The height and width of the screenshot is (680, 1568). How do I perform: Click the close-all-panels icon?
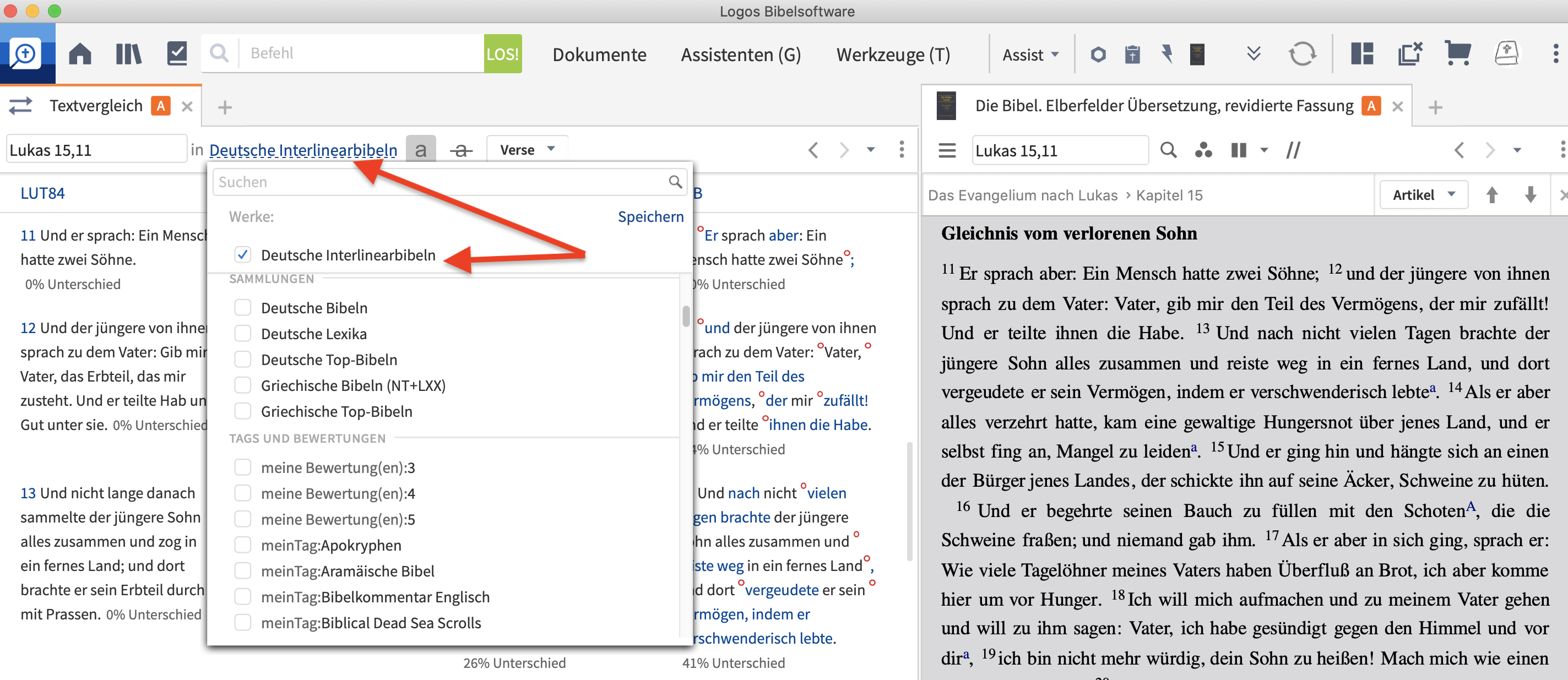1410,54
